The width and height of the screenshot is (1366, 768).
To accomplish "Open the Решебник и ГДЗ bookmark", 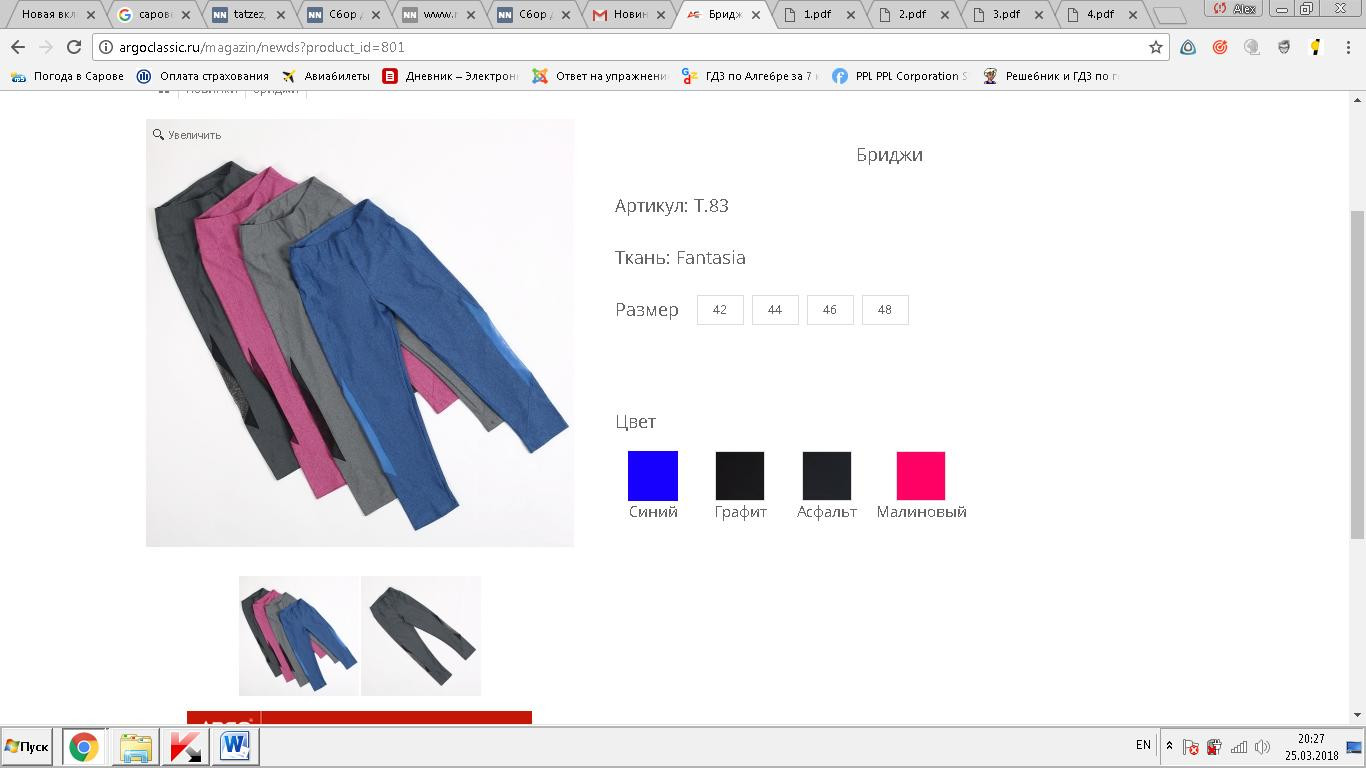I will pyautogui.click(x=1050, y=76).
